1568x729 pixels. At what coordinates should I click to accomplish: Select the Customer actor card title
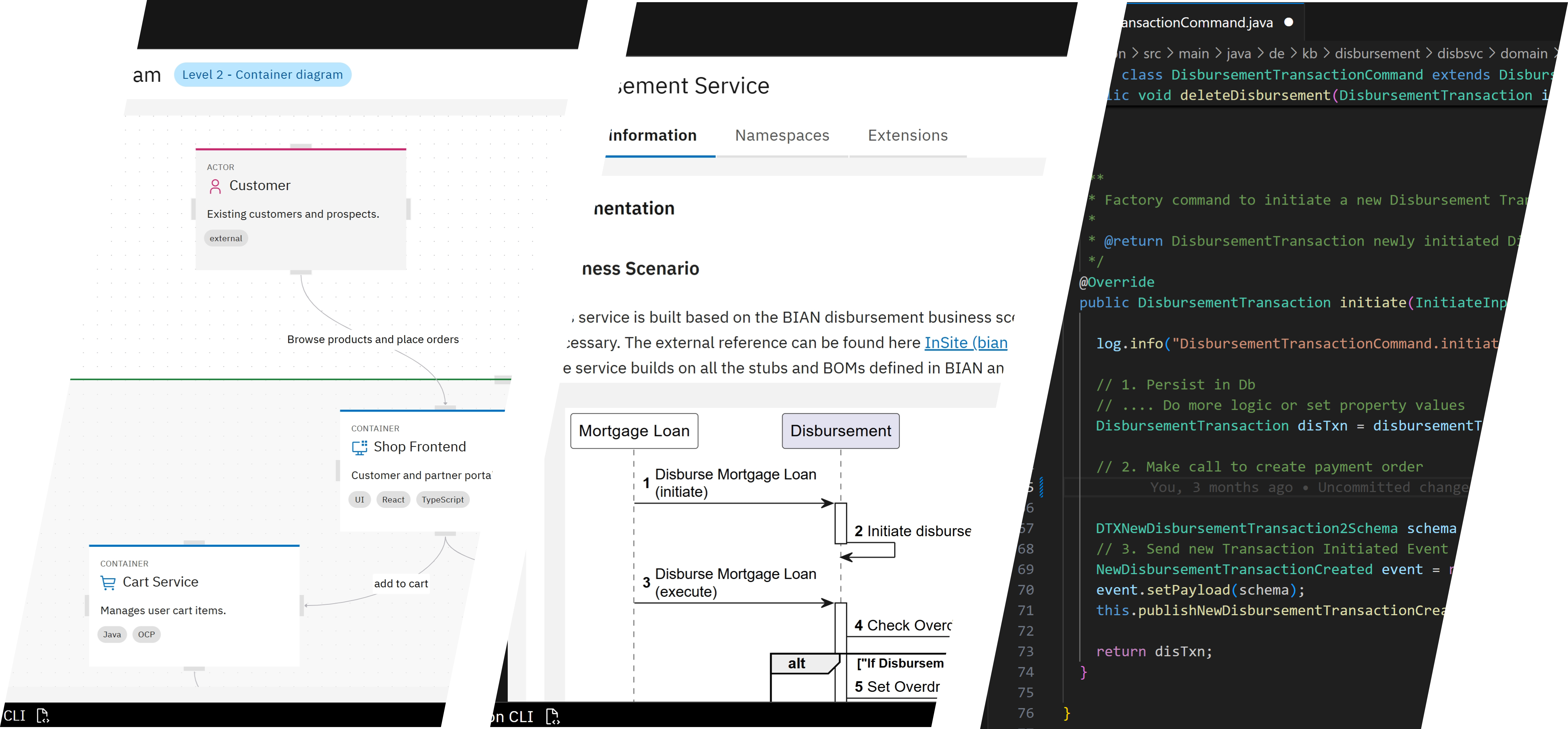(x=260, y=186)
